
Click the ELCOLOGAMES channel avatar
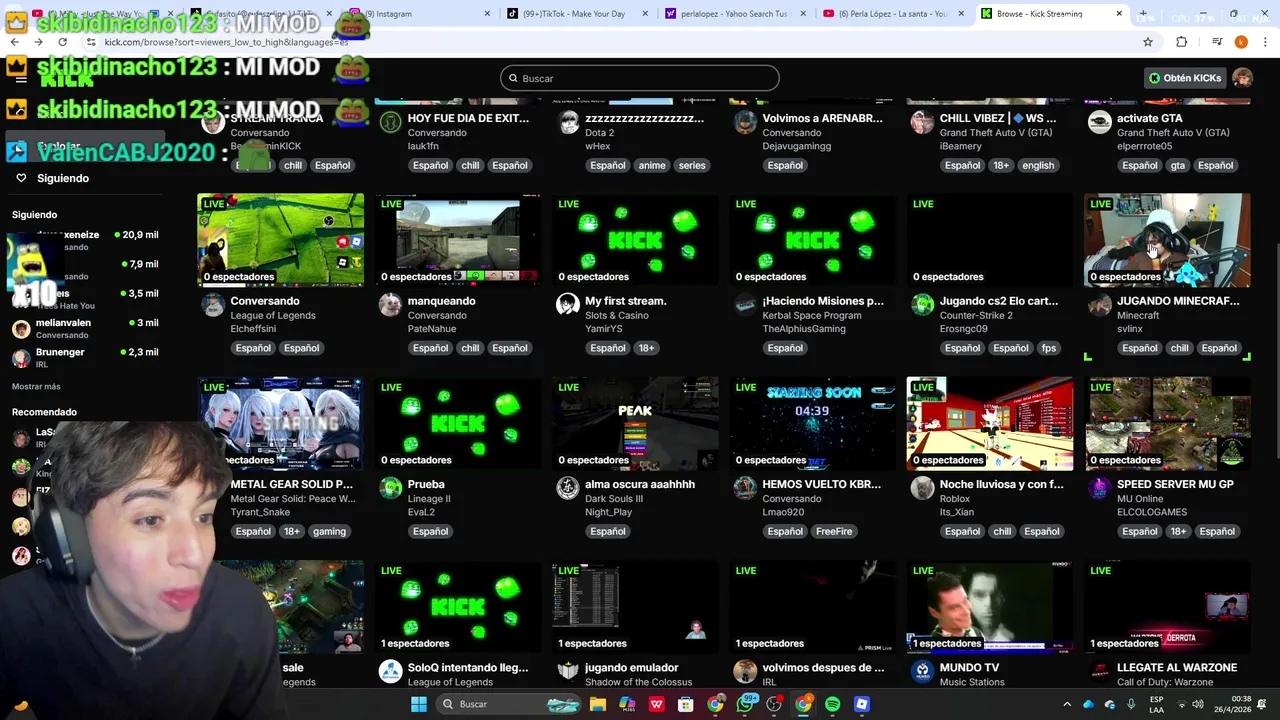click(1100, 488)
